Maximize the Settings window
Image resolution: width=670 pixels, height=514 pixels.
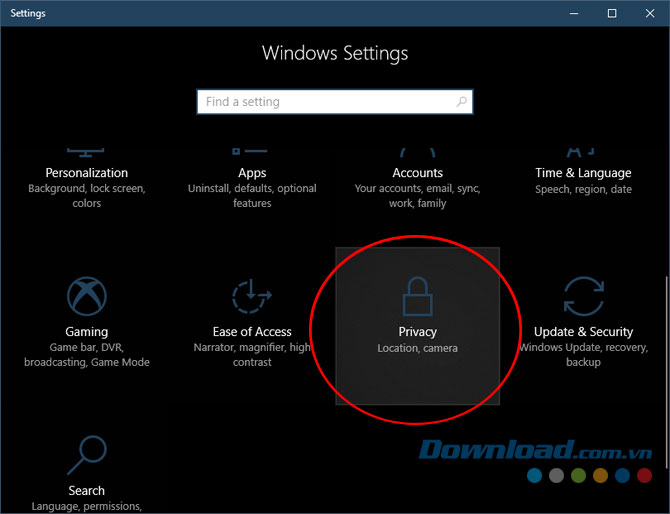pyautogui.click(x=612, y=13)
